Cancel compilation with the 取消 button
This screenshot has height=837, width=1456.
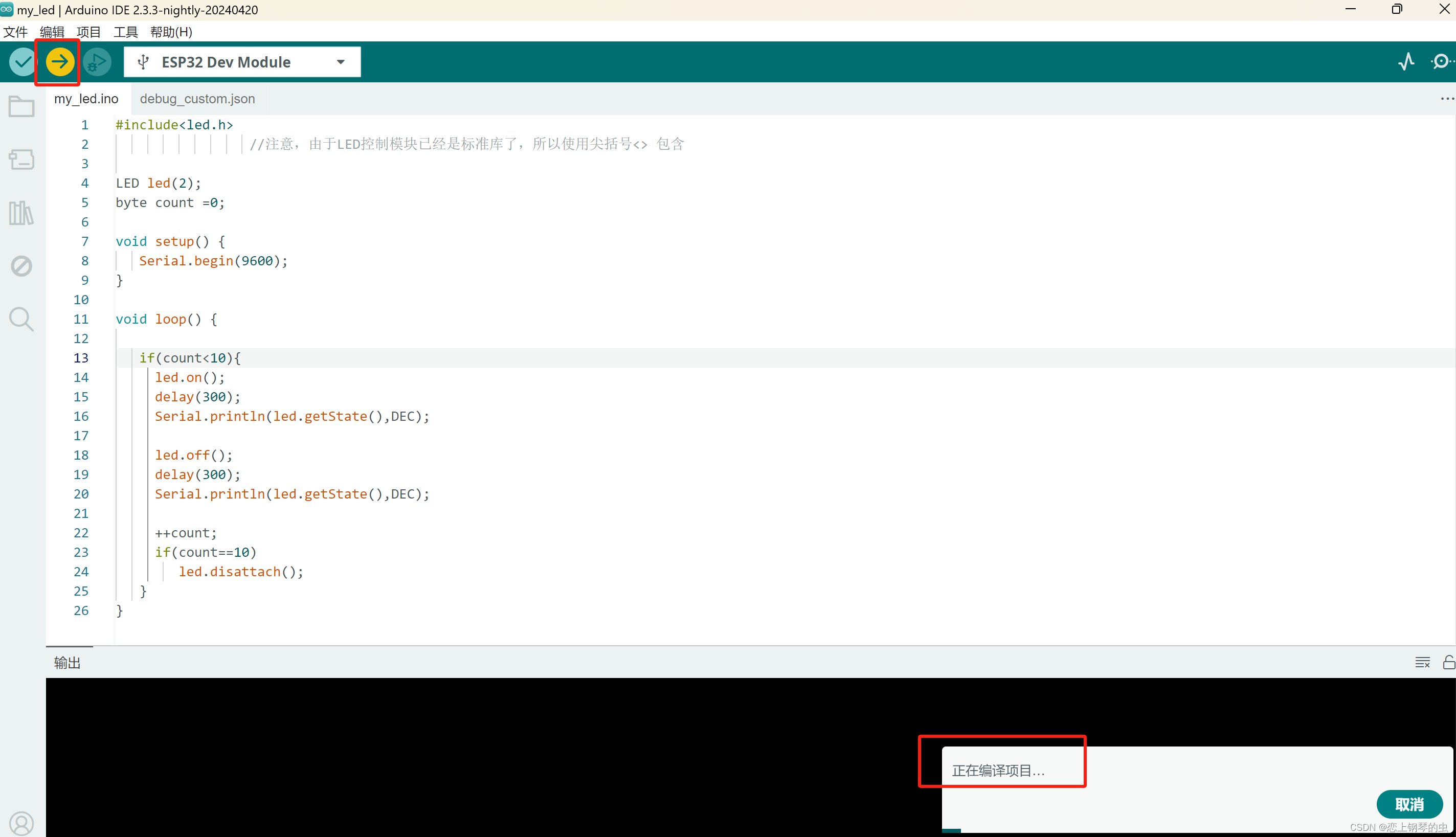pyautogui.click(x=1409, y=804)
